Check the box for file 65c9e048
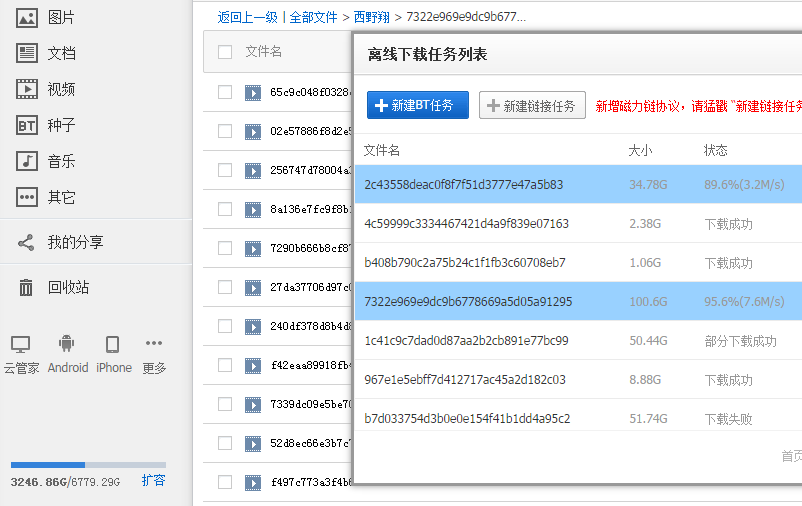Image resolution: width=802 pixels, height=506 pixels. pyautogui.click(x=225, y=93)
